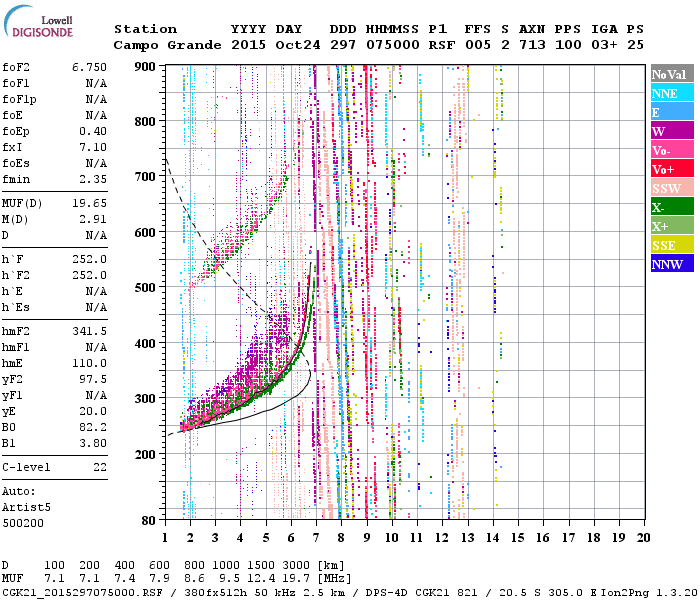Image resolution: width=700 pixels, height=600 pixels.
Task: Click the M(D) value 2.91
Action: click(93, 220)
